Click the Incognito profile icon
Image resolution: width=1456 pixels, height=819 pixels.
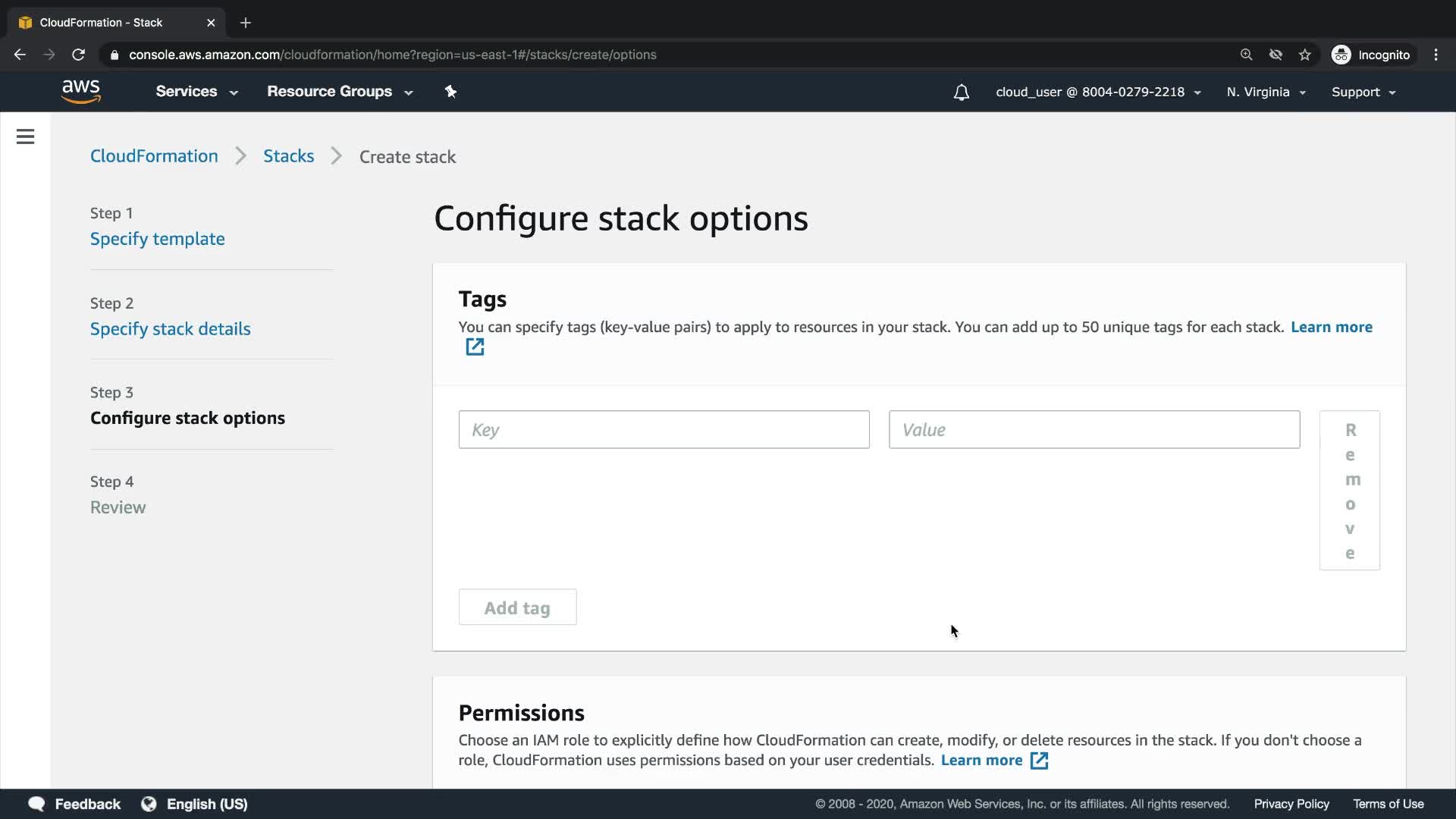1341,55
